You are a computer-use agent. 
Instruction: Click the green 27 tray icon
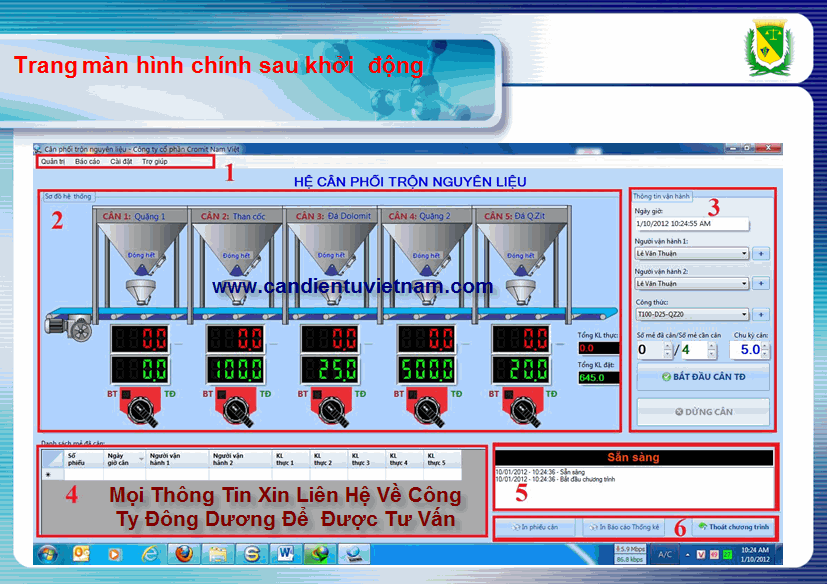click(x=727, y=554)
